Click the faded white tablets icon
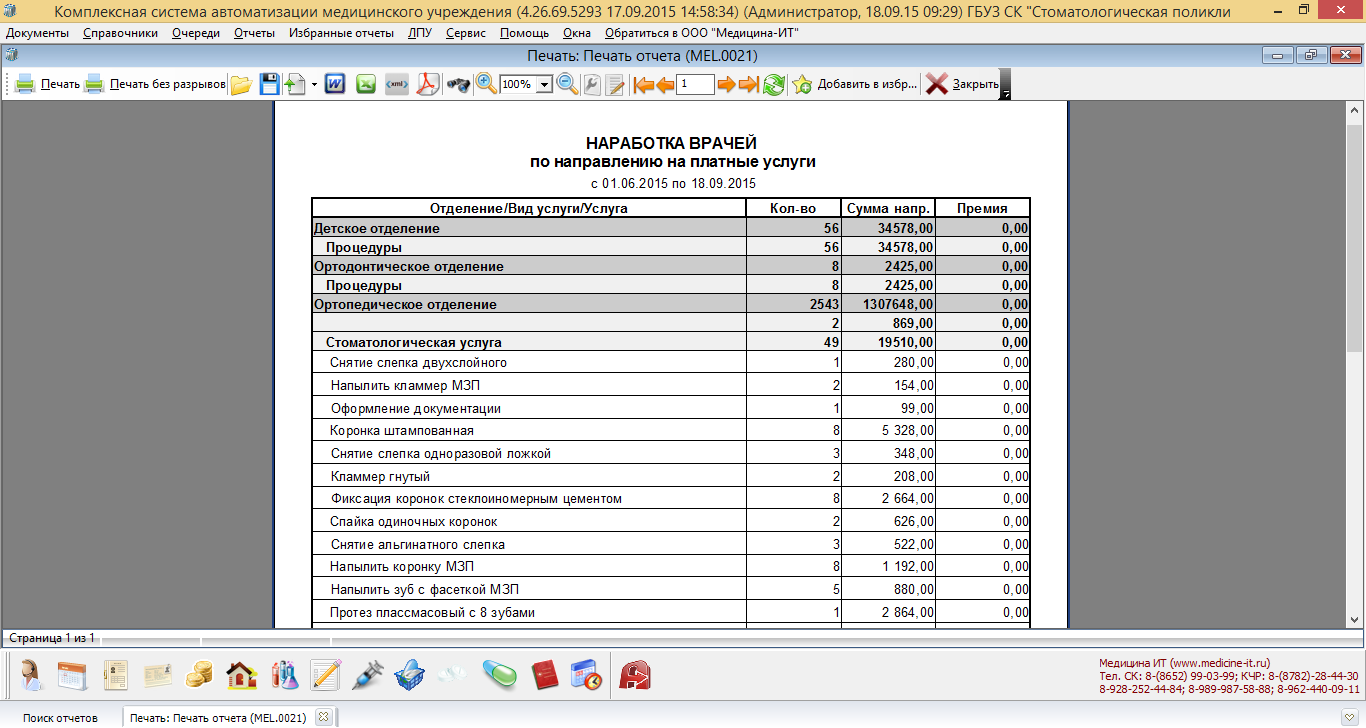Viewport: 1366px width, 728px height. (x=451, y=675)
